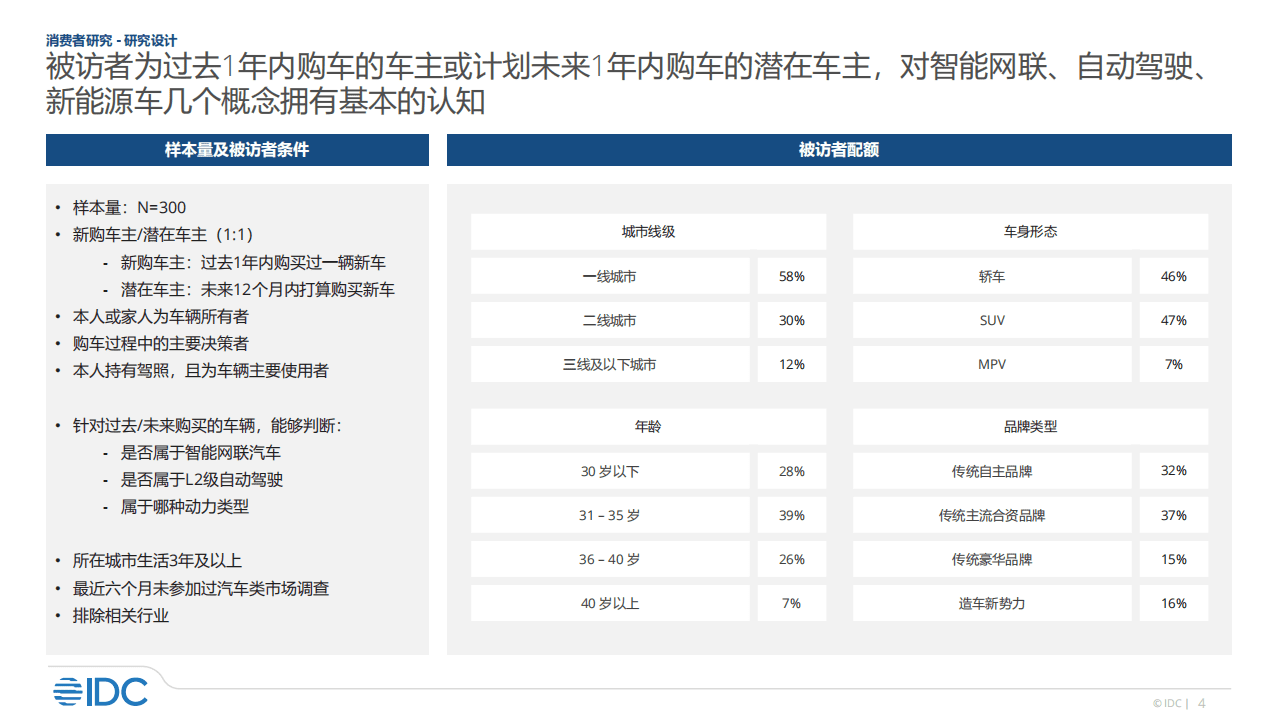Click the 一线城市 row label
Image resolution: width=1279 pixels, height=719 pixels.
[610, 275]
